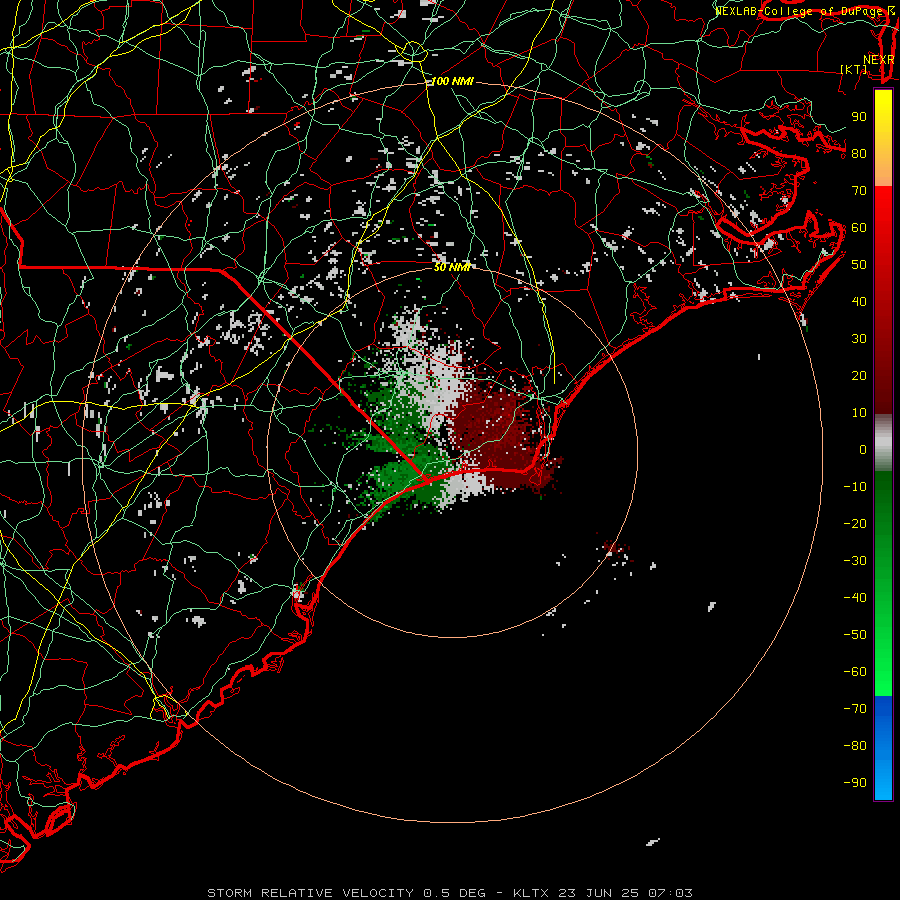Select the 70 value on the velocity scale
The width and height of the screenshot is (900, 900).
click(x=859, y=191)
